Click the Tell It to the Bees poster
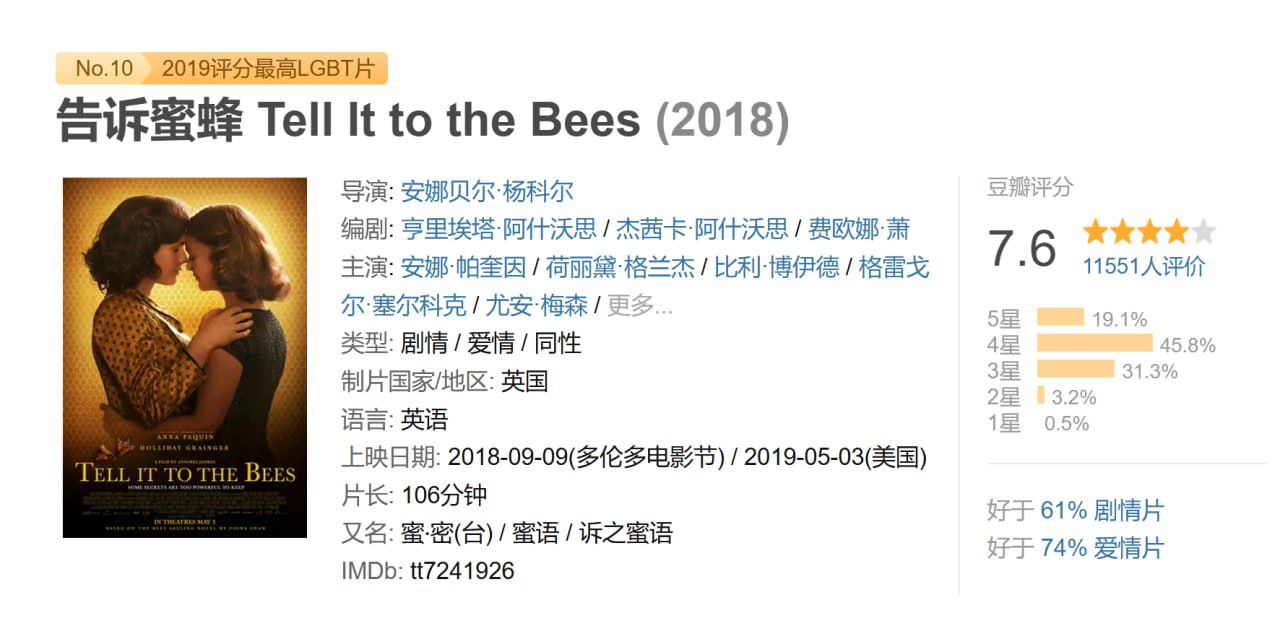Viewport: 1280px width, 639px height. pos(185,357)
